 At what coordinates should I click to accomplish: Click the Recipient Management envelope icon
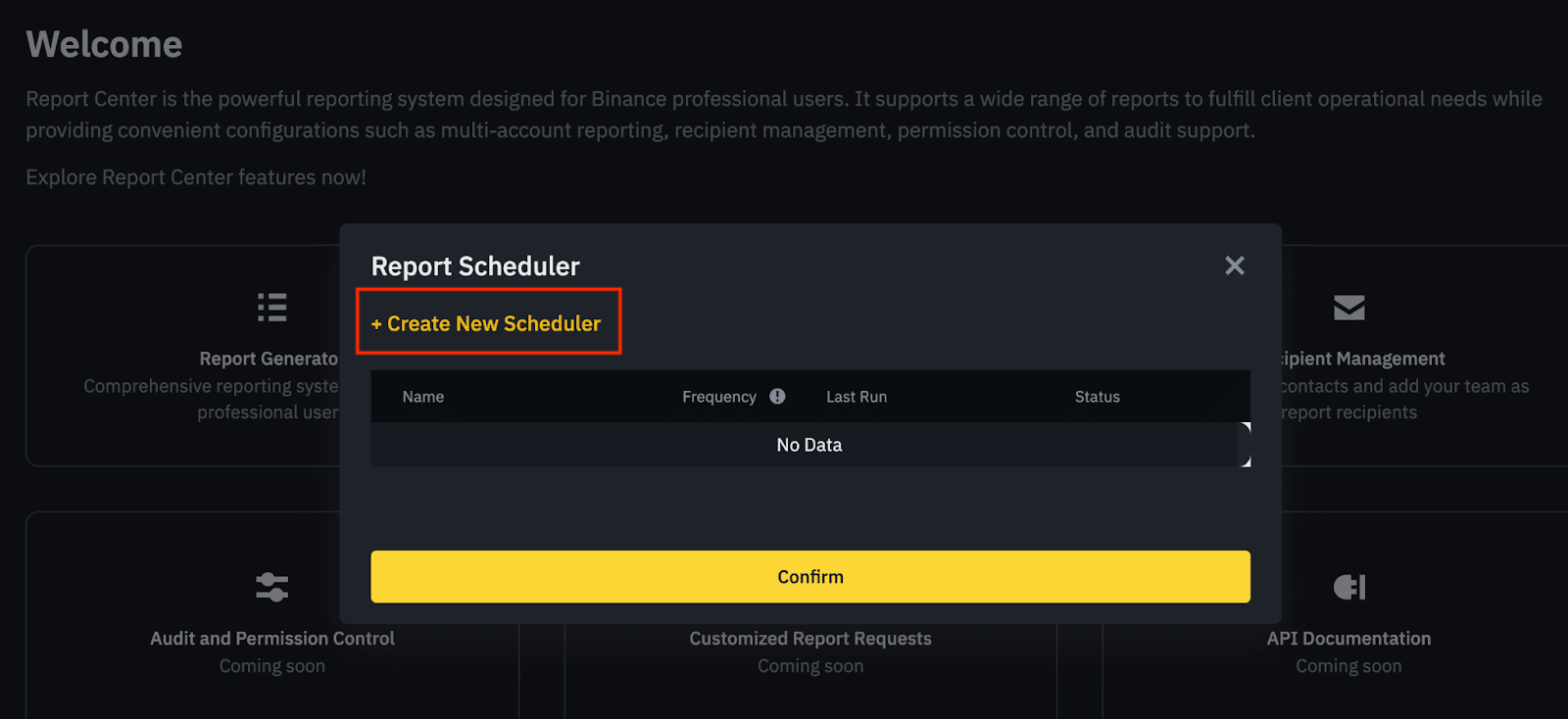1348,308
